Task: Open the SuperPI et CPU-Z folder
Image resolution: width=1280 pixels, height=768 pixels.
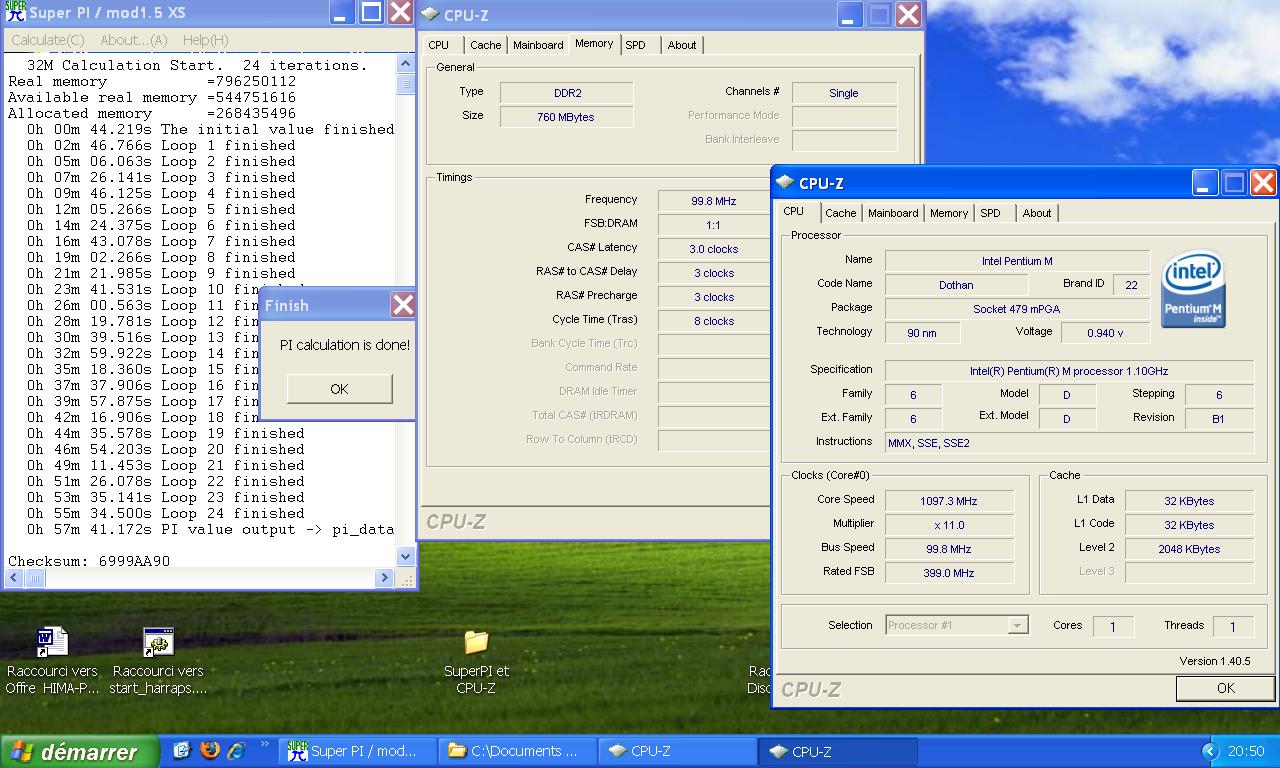Action: coord(476,660)
